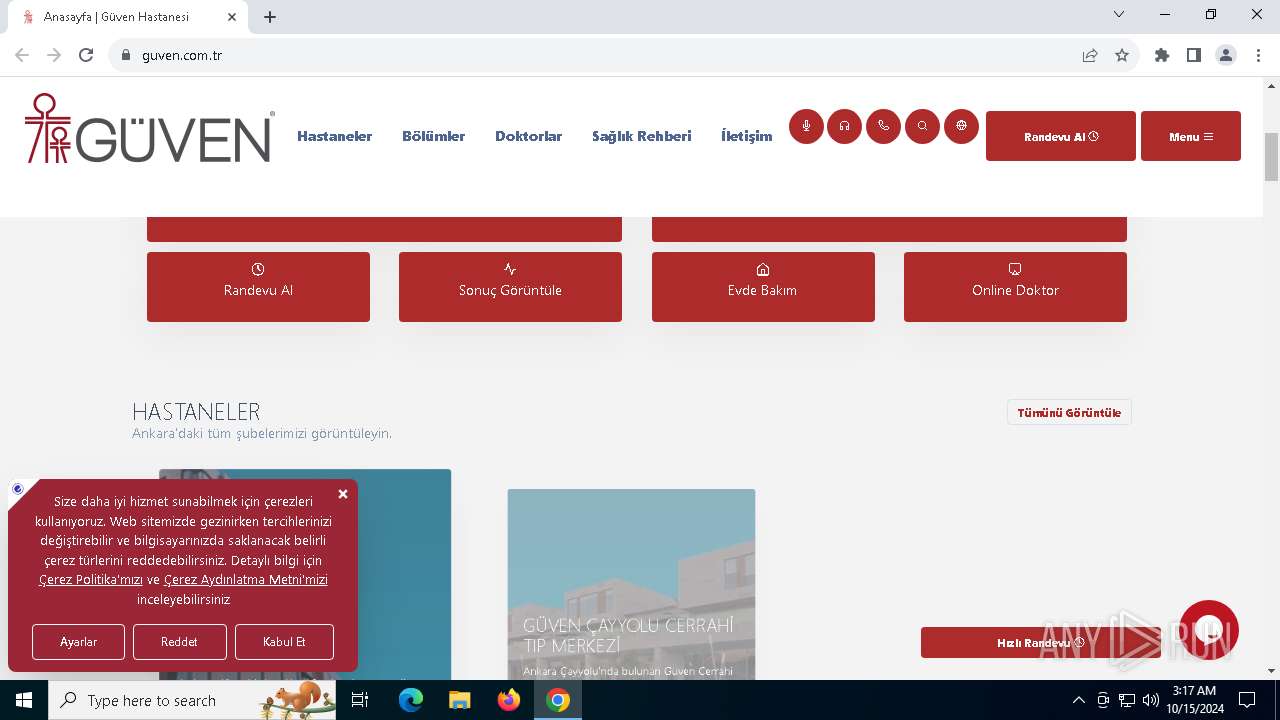Image resolution: width=1280 pixels, height=720 pixels.
Task: Click the page vertical scrollbar thumb
Action: pos(1271,157)
